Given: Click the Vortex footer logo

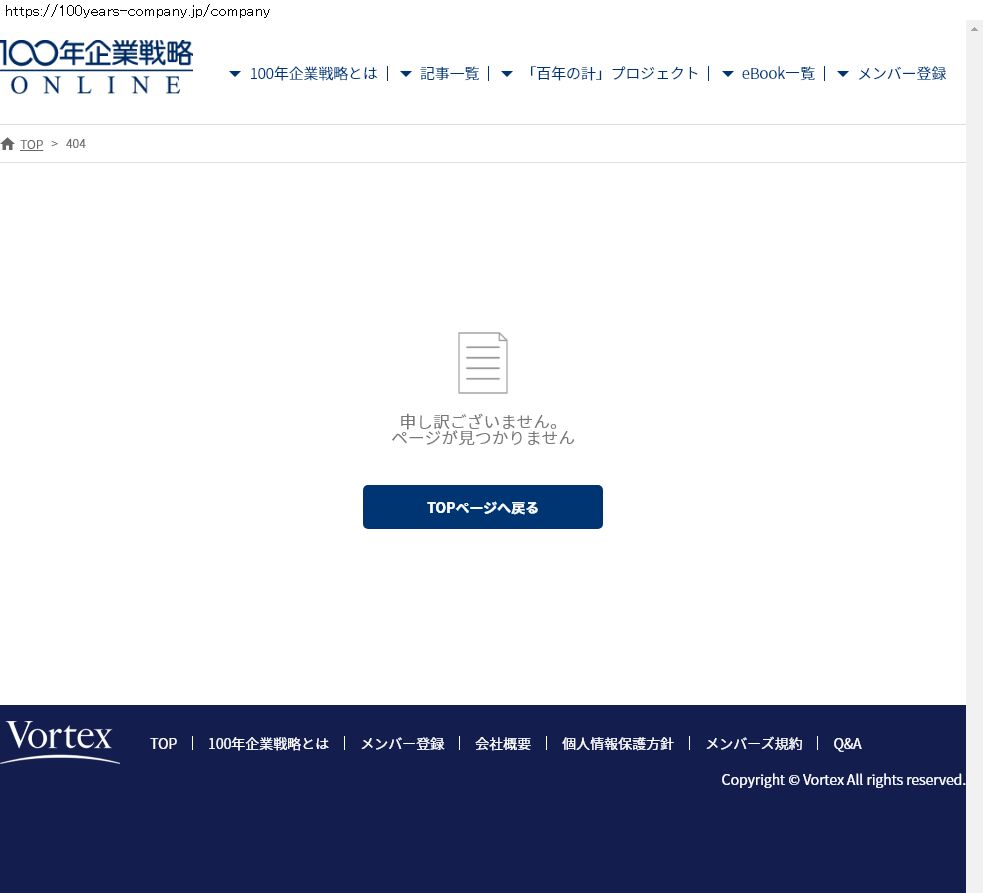Looking at the screenshot, I should 60,742.
